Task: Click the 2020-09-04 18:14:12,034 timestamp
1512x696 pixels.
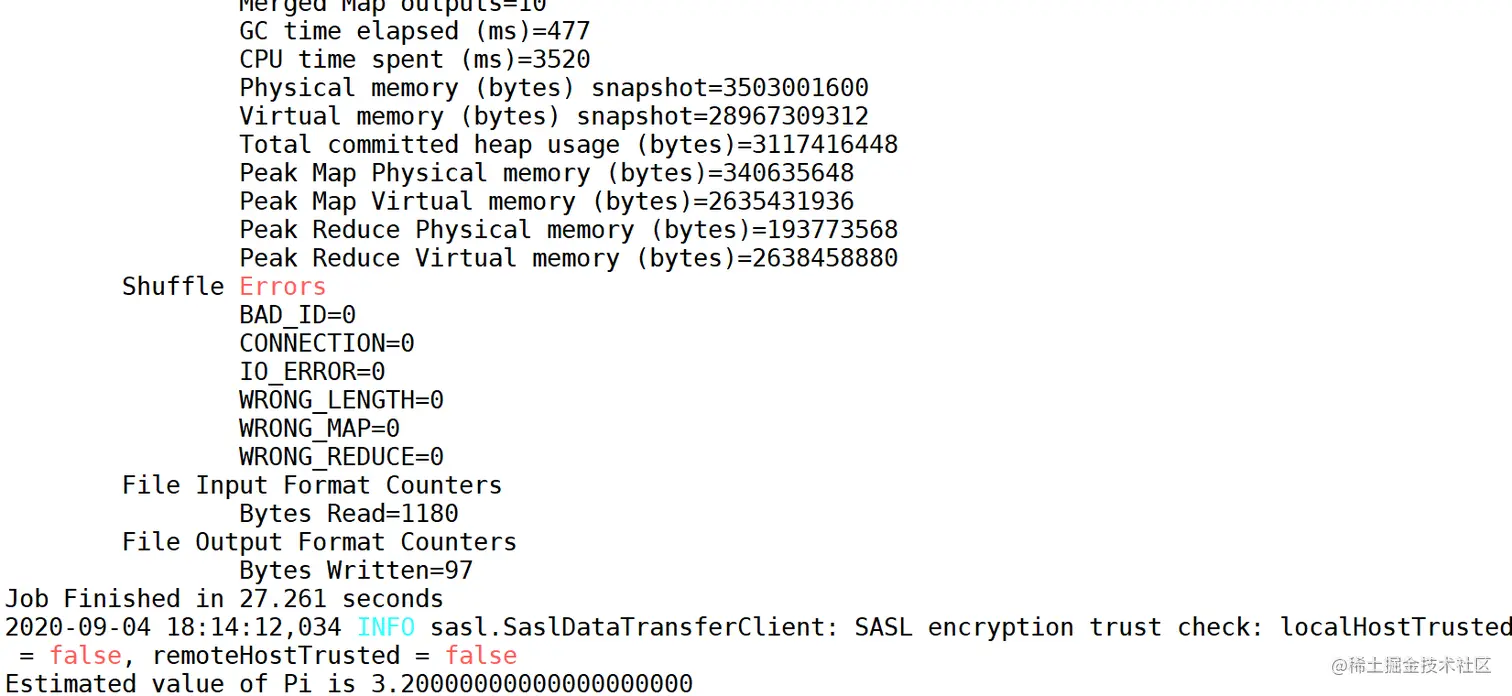Action: point(173,627)
